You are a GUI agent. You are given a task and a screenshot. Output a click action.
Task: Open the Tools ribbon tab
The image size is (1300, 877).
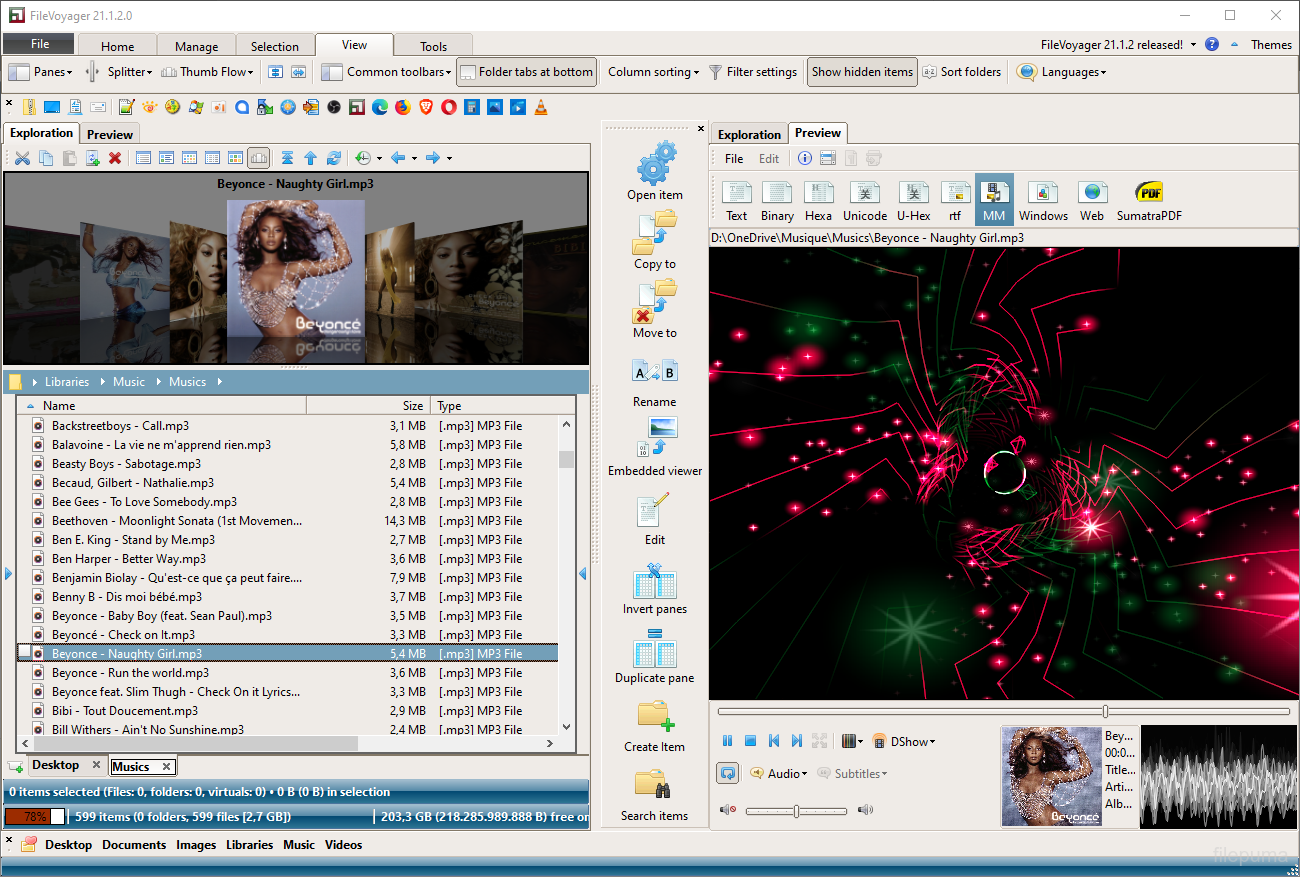click(433, 46)
